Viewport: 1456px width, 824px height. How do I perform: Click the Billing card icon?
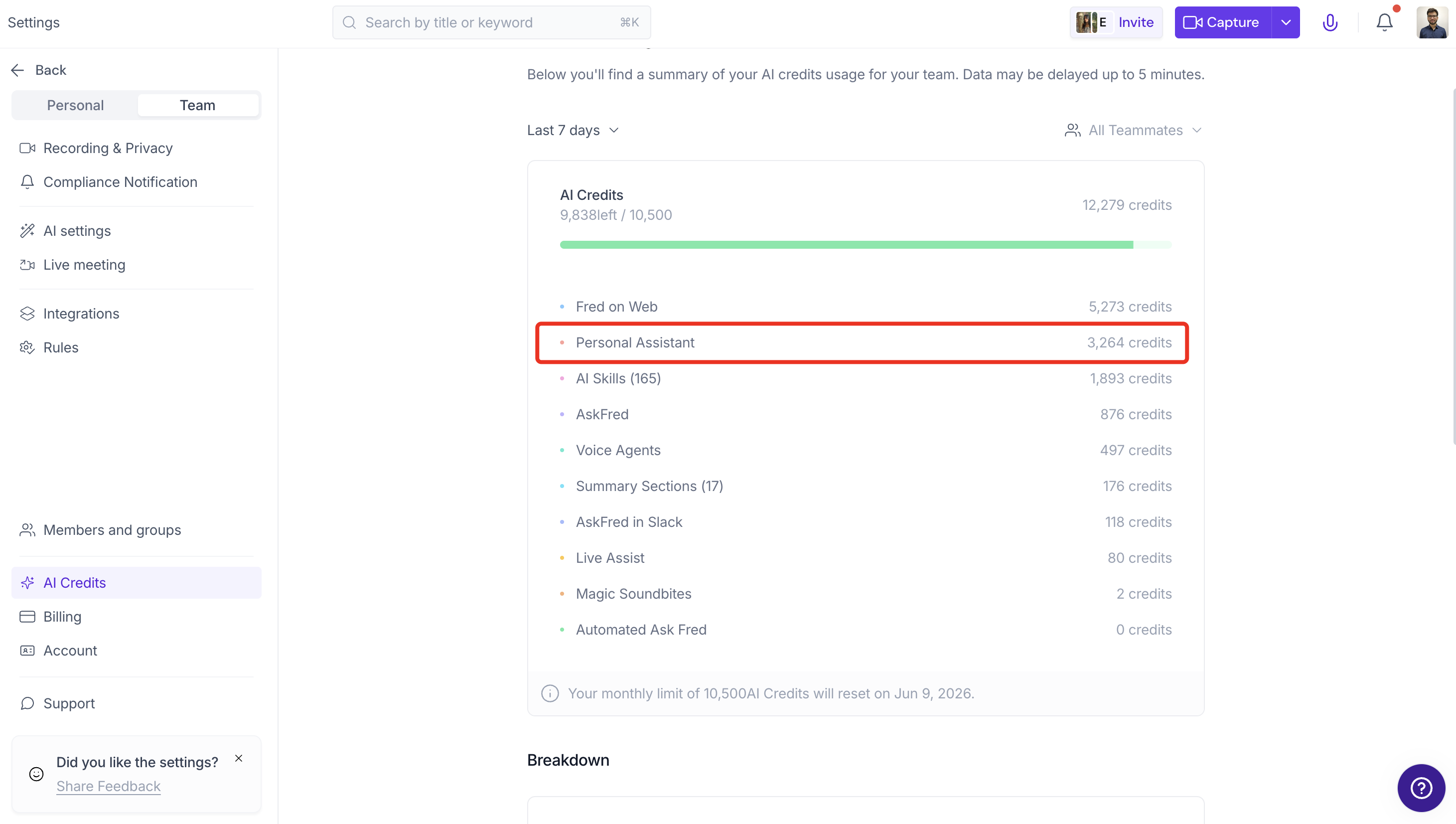tap(27, 617)
